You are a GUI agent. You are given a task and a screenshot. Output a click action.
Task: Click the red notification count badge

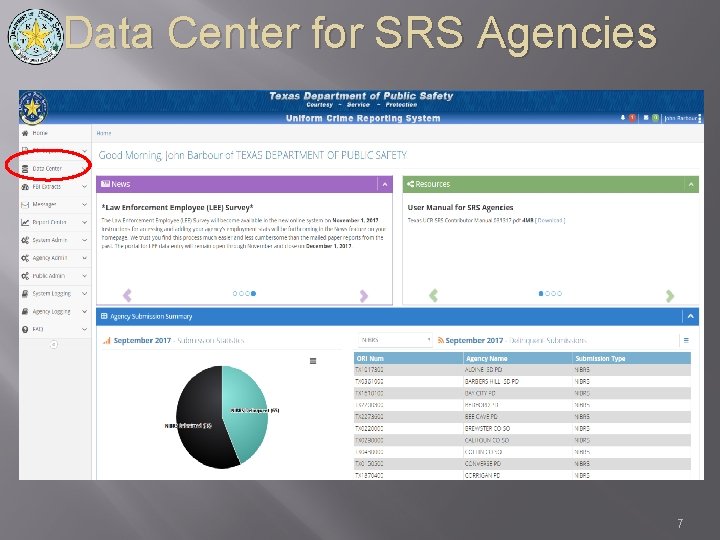tap(632, 118)
